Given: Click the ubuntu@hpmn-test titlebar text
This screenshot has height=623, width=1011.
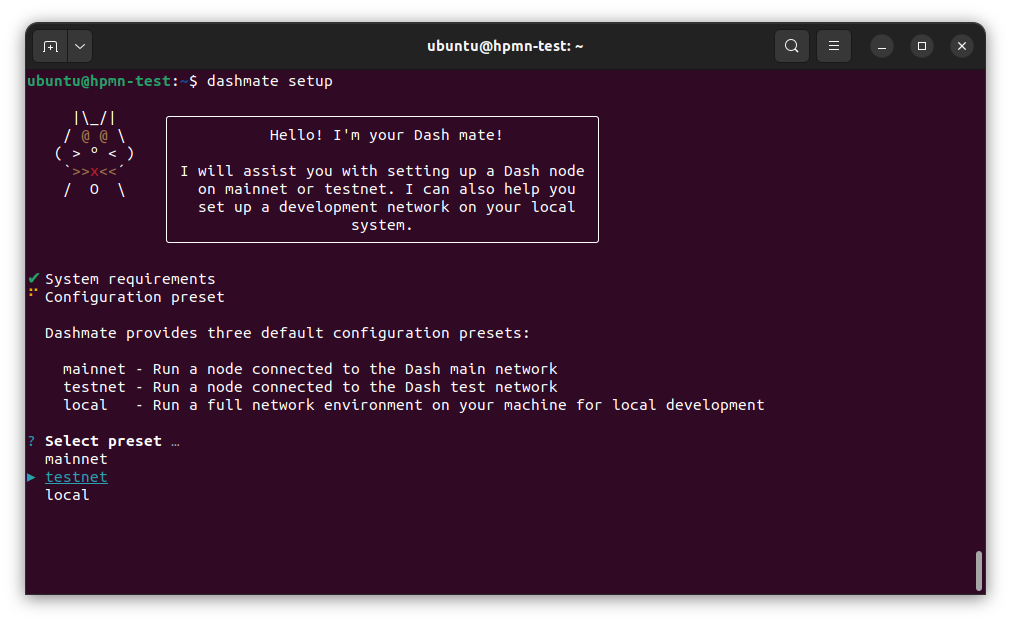Looking at the screenshot, I should (x=505, y=45).
